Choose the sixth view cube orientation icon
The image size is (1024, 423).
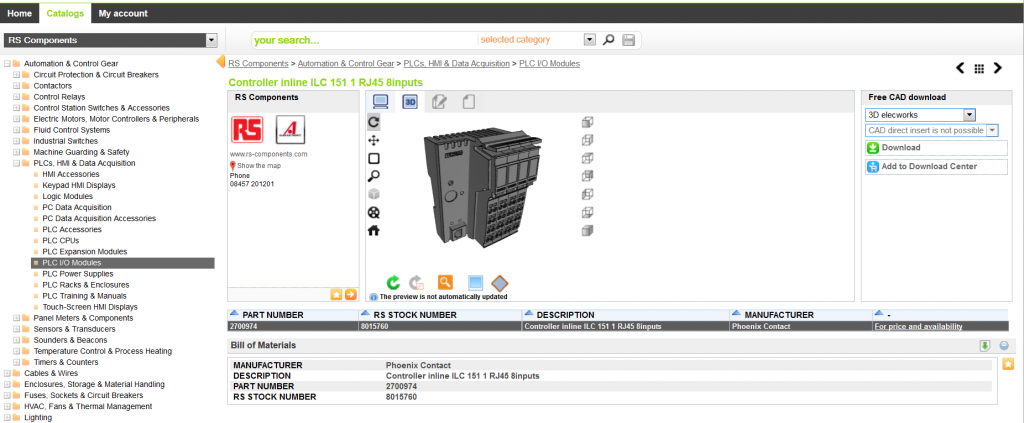click(x=587, y=212)
